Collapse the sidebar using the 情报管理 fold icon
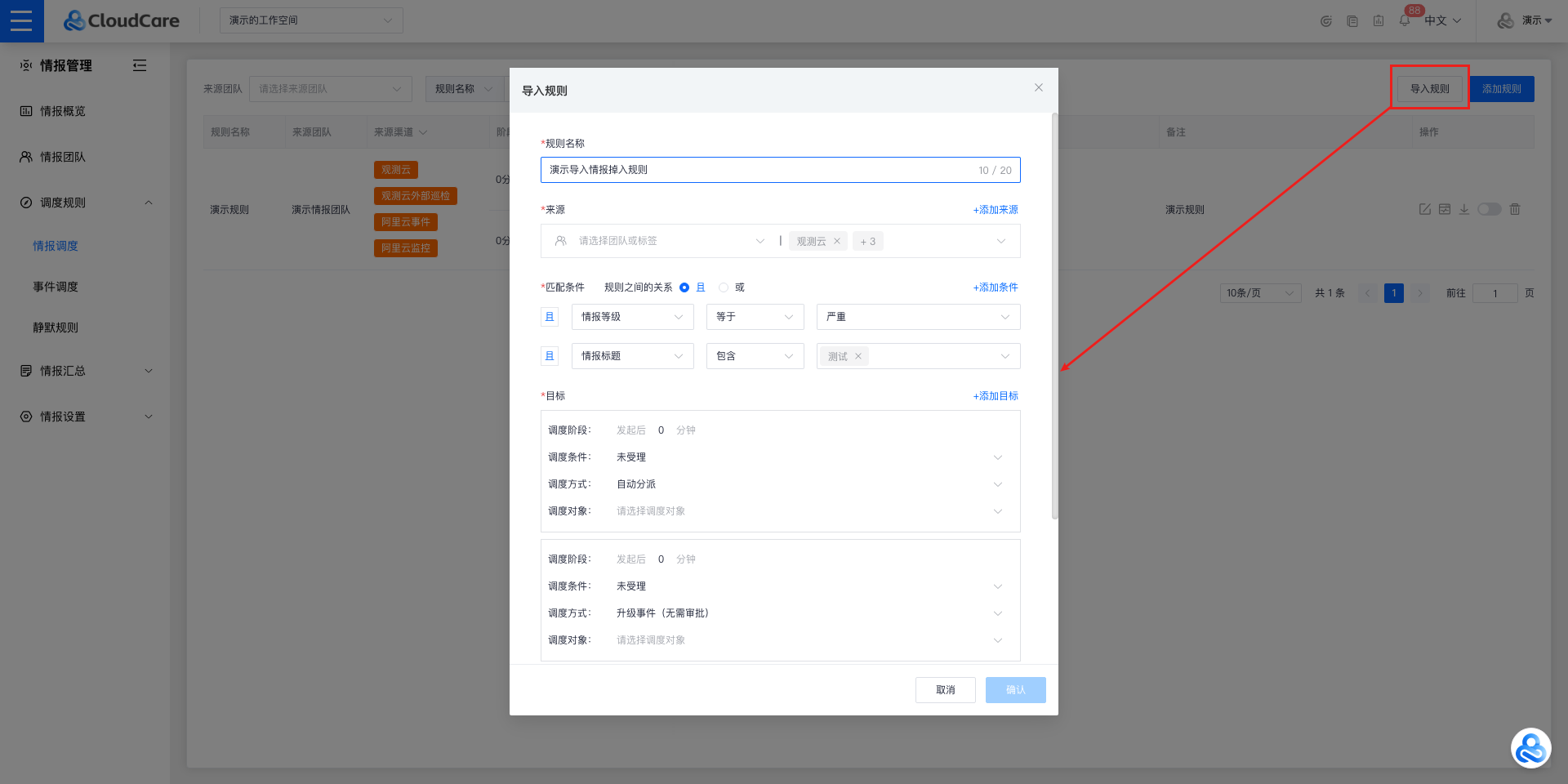Image resolution: width=1568 pixels, height=784 pixels. 140,65
